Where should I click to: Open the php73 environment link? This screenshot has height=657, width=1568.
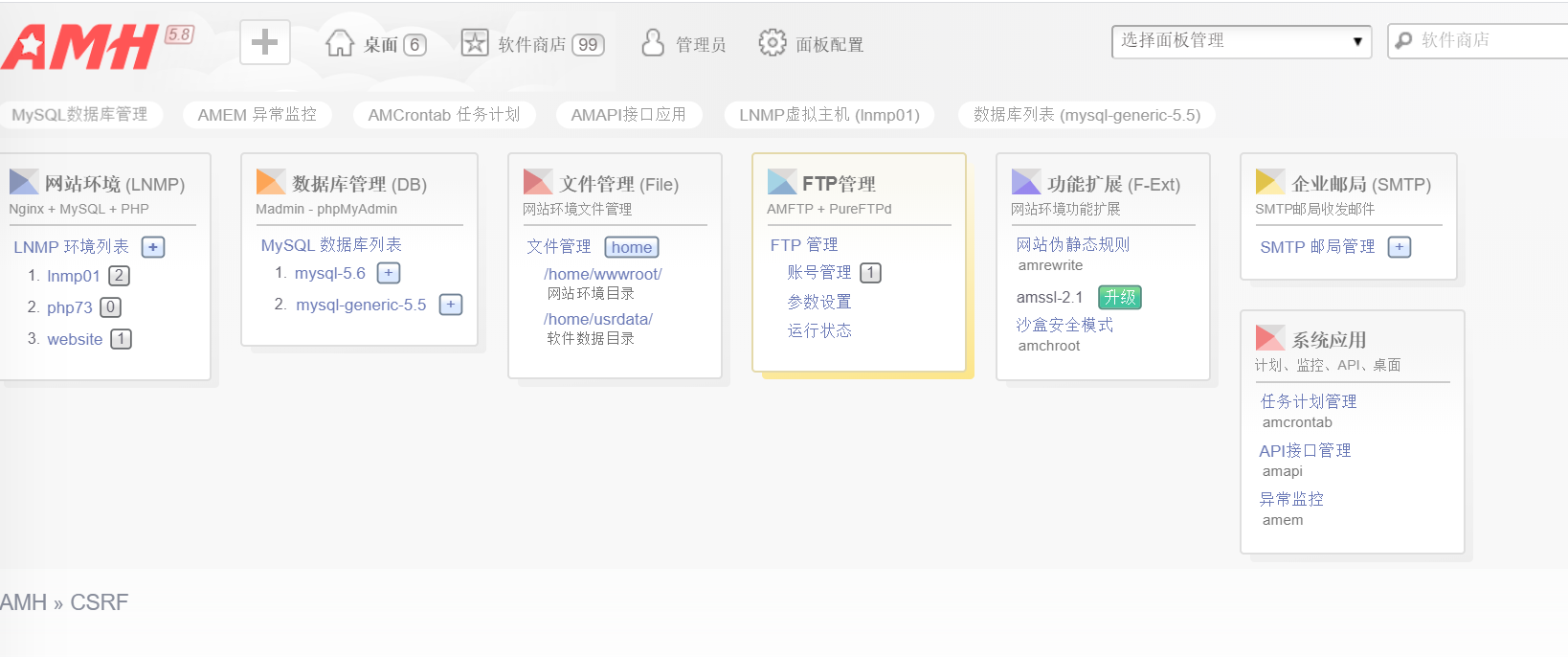70,307
